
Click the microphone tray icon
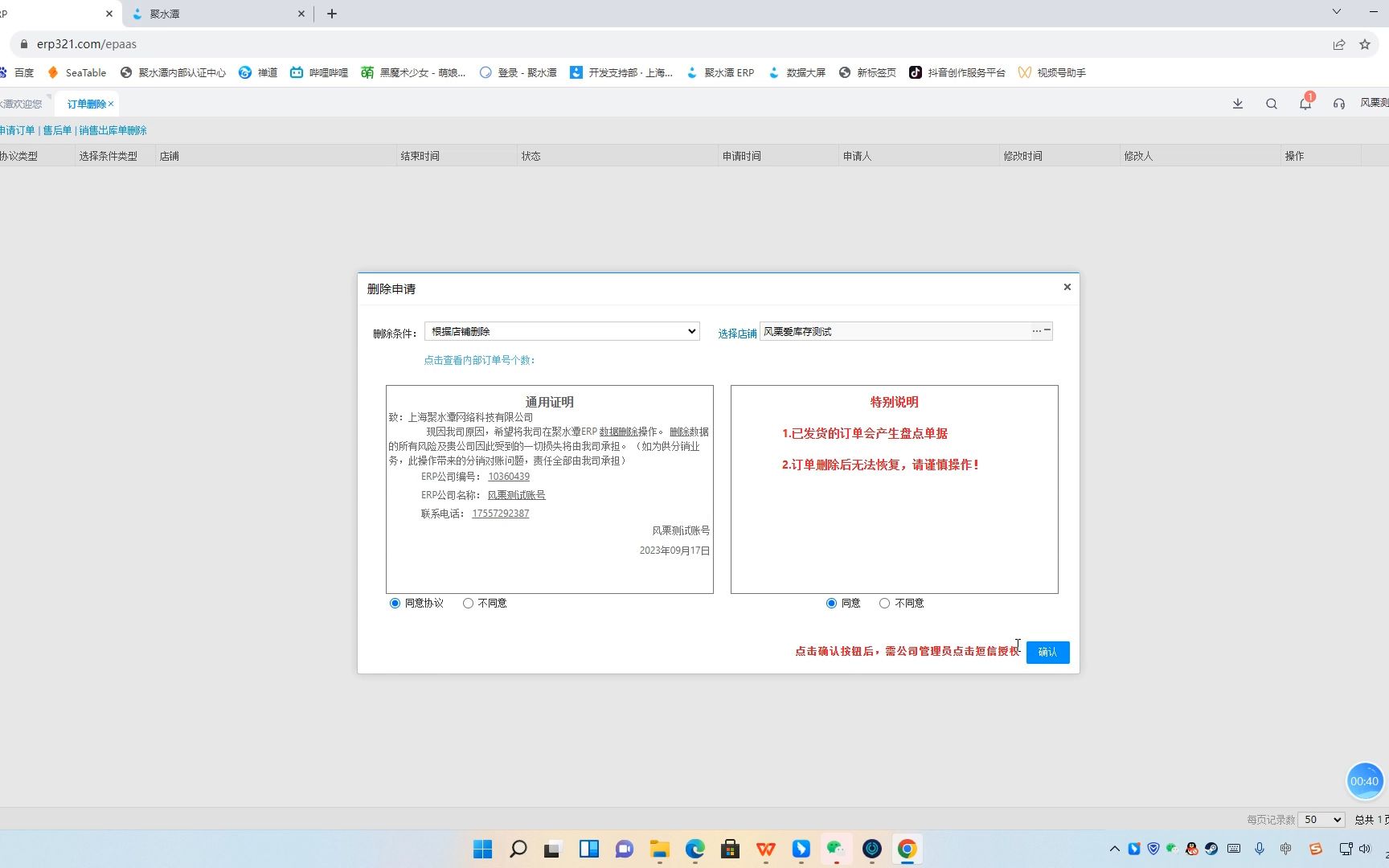coord(1260,849)
